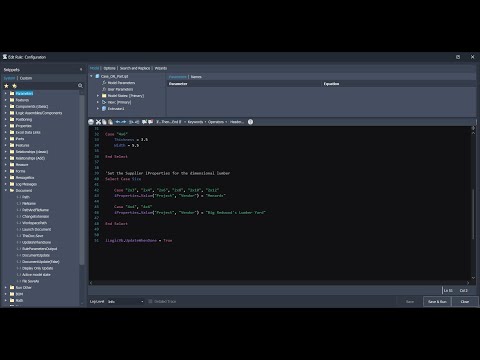Click the Cut scissors icon
The width and height of the screenshot is (480, 360).
pos(98,122)
